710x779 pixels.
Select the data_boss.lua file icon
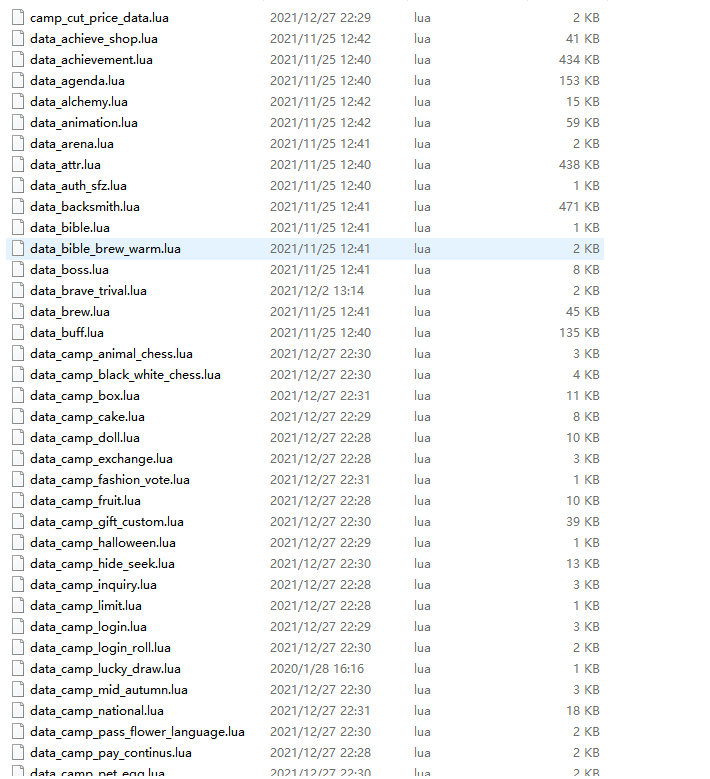click(x=17, y=270)
